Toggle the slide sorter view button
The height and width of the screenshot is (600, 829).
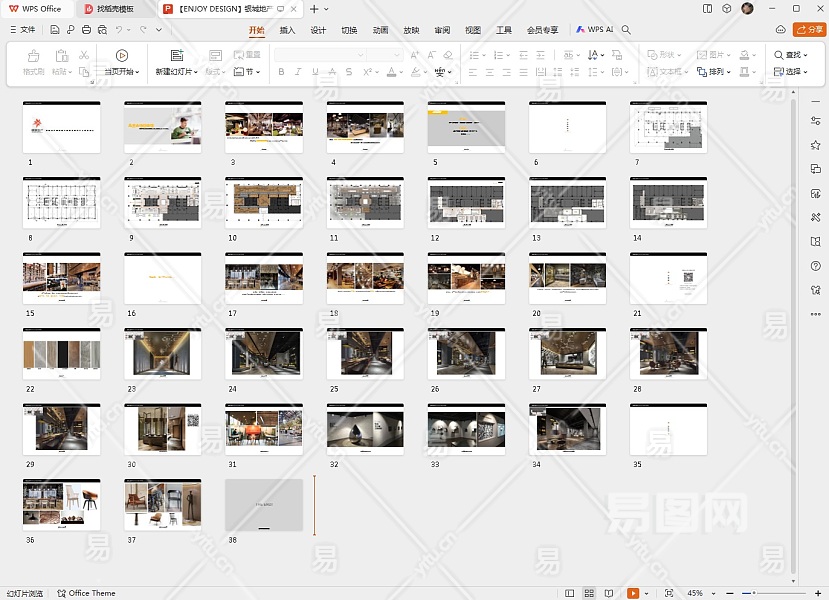pos(589,593)
